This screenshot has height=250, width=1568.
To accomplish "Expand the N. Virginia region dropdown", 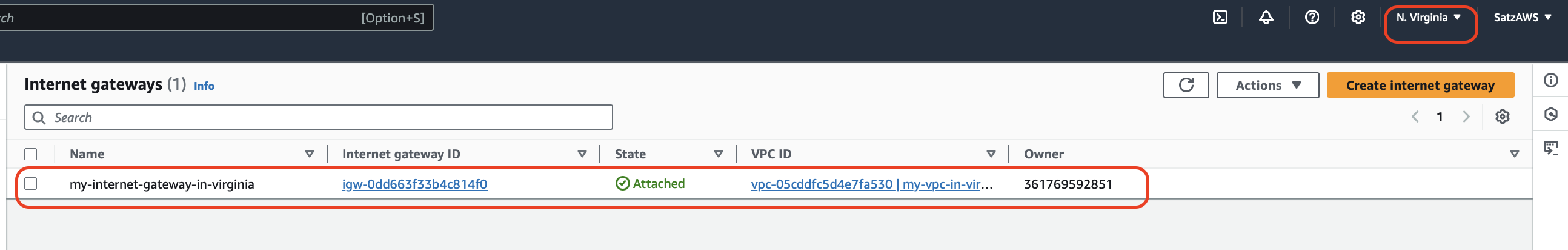I will [1428, 18].
